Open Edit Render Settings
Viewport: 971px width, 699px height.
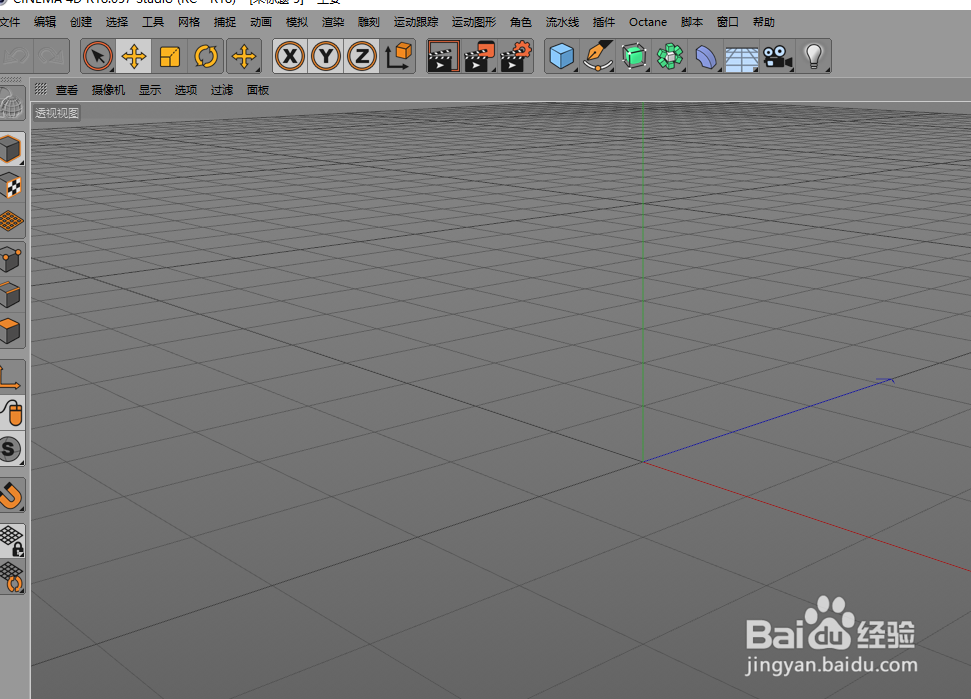[x=516, y=56]
